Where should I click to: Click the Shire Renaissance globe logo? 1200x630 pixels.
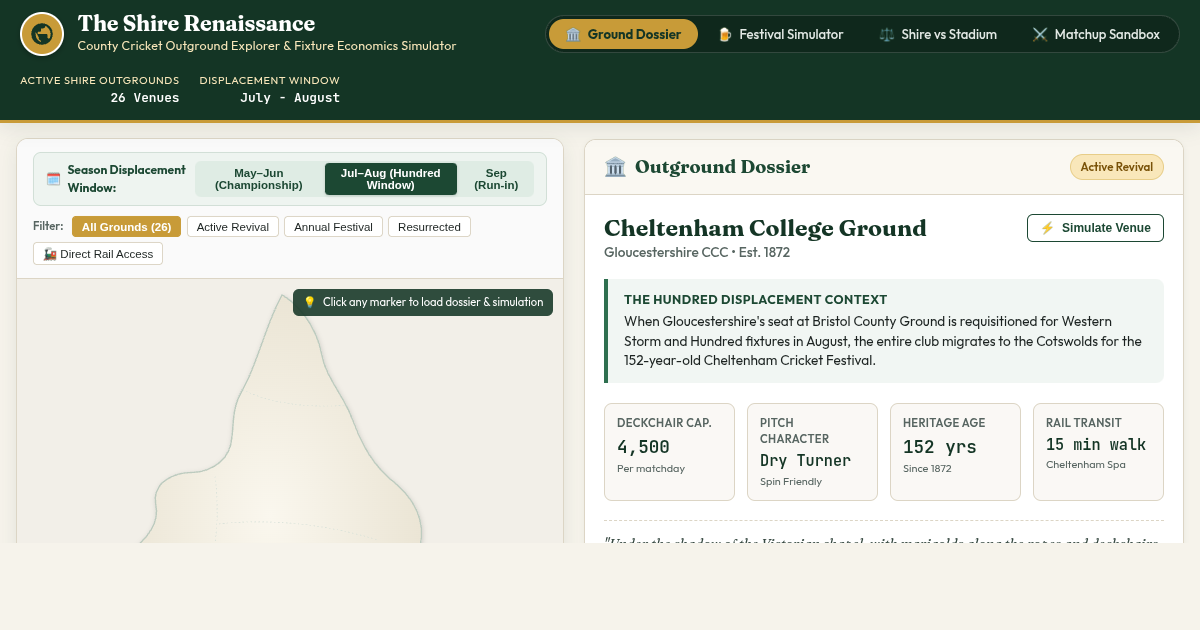42,34
